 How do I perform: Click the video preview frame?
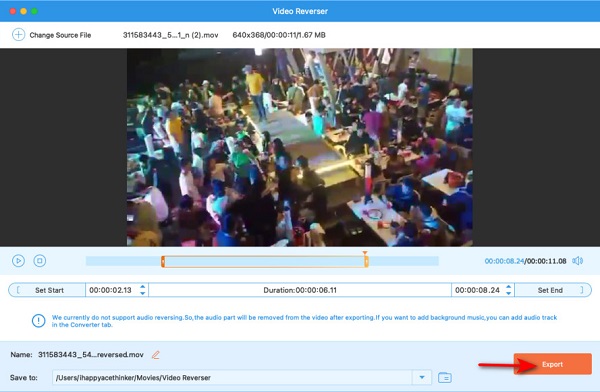(300, 147)
